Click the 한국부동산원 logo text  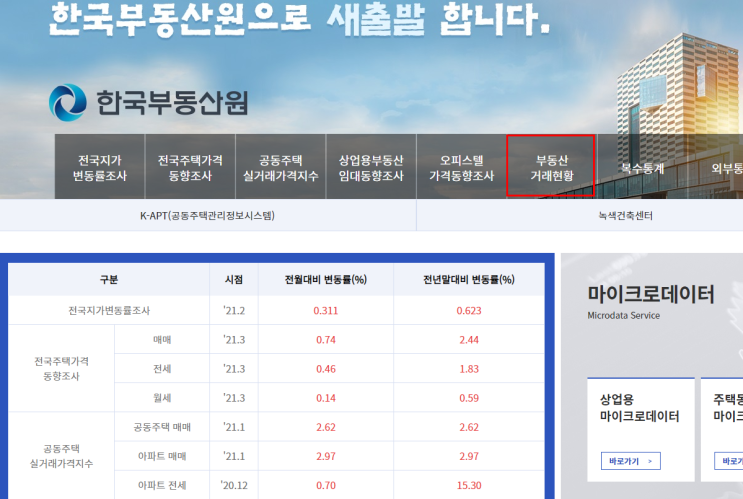(x=172, y=103)
